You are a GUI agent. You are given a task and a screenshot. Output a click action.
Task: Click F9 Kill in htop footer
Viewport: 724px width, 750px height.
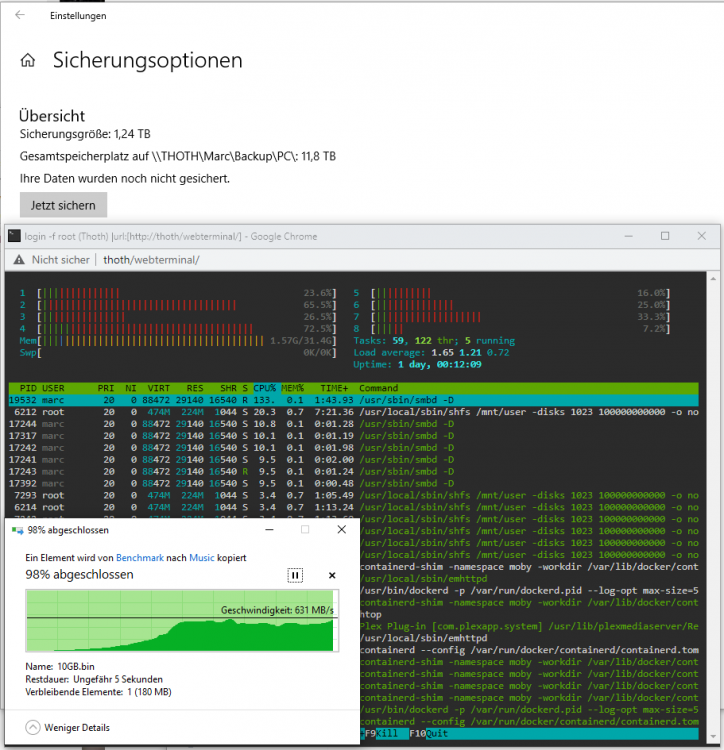click(x=386, y=733)
